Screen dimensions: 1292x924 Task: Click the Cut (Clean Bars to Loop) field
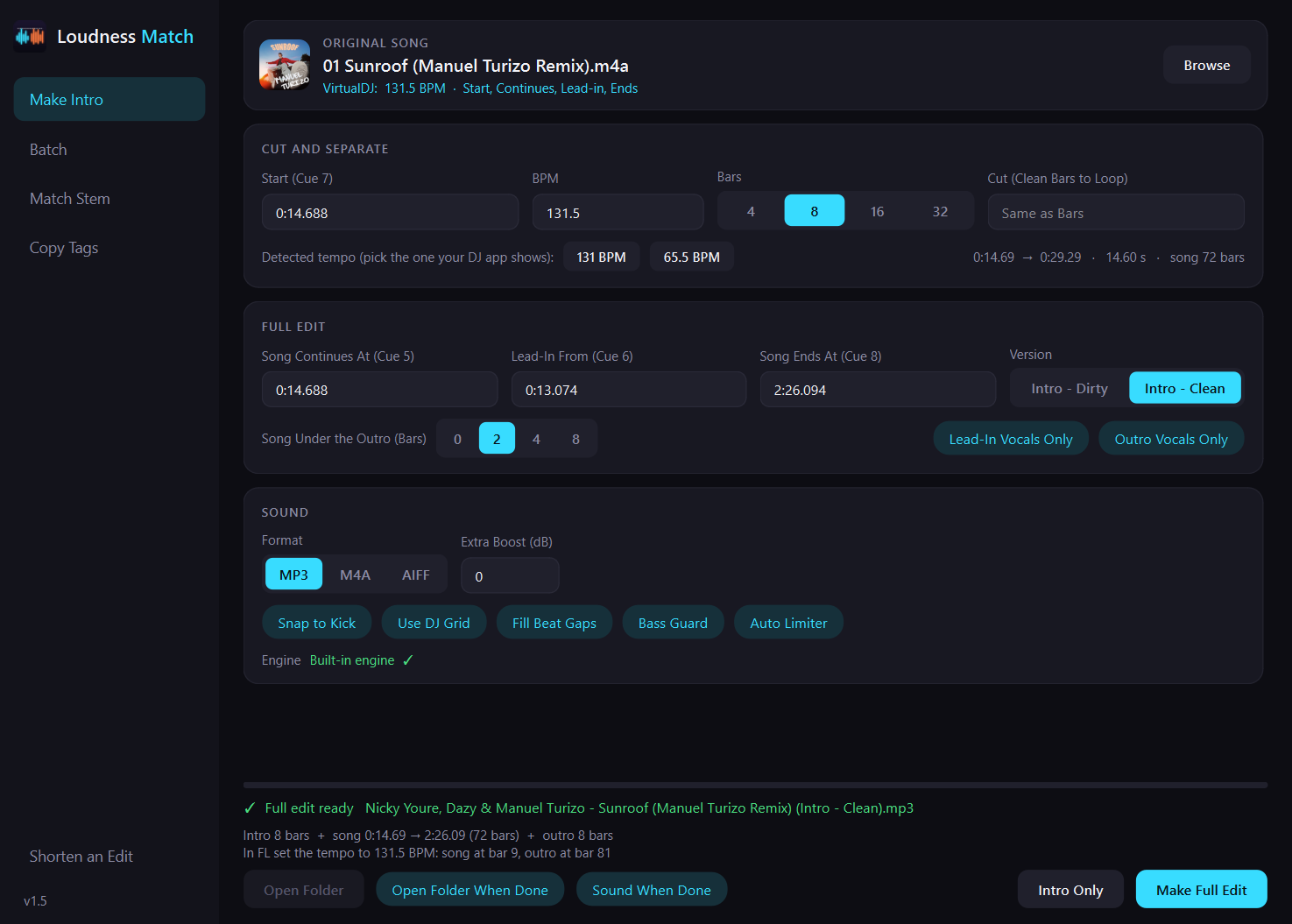(1116, 213)
